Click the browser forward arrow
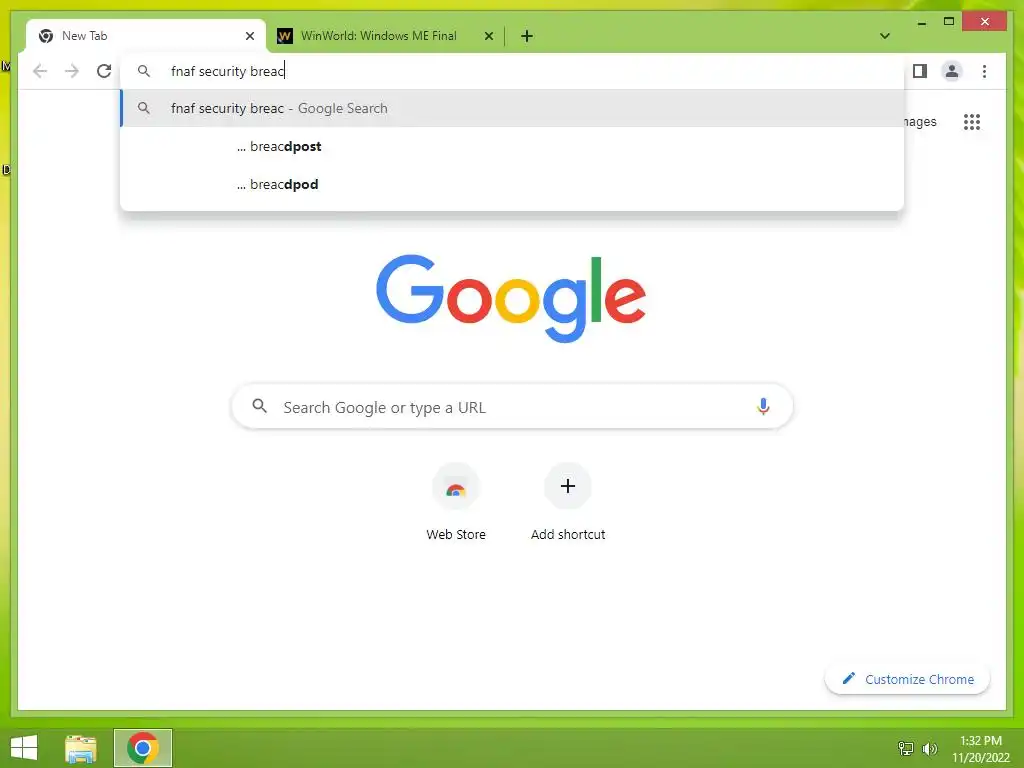 (72, 71)
